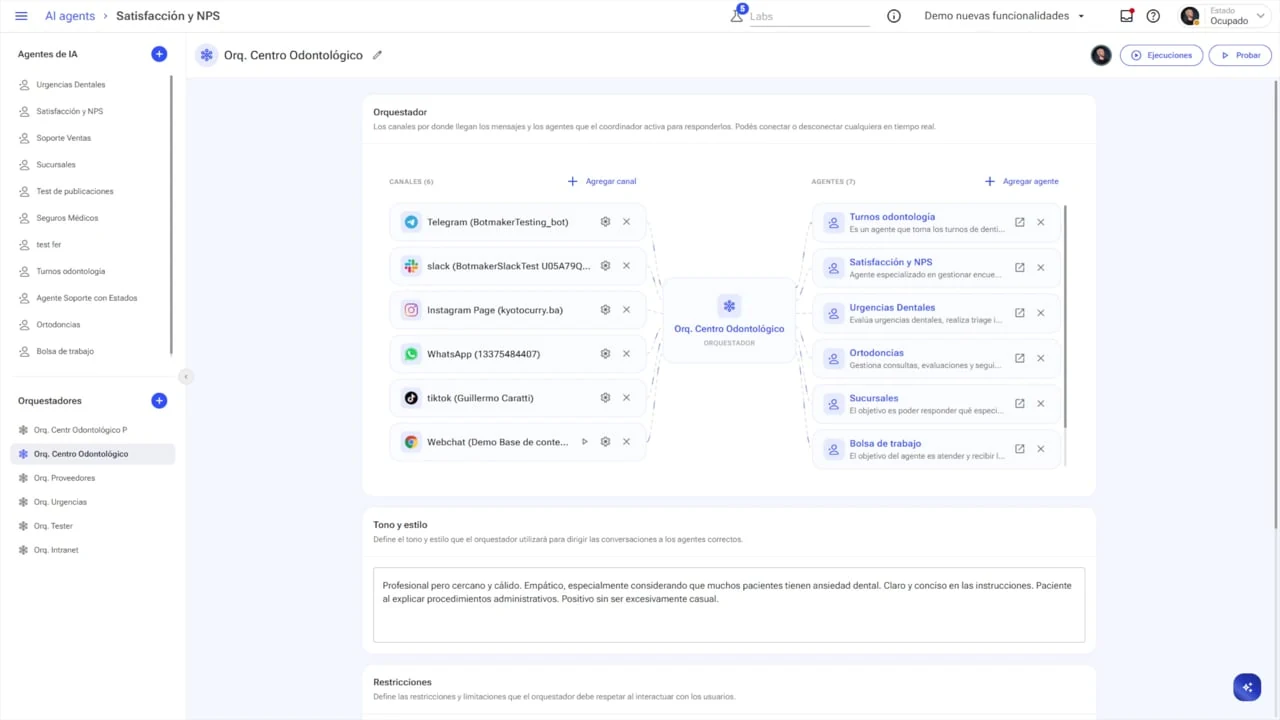Viewport: 1280px width, 720px height.
Task: Click the Telegram channel icon
Action: tap(411, 222)
